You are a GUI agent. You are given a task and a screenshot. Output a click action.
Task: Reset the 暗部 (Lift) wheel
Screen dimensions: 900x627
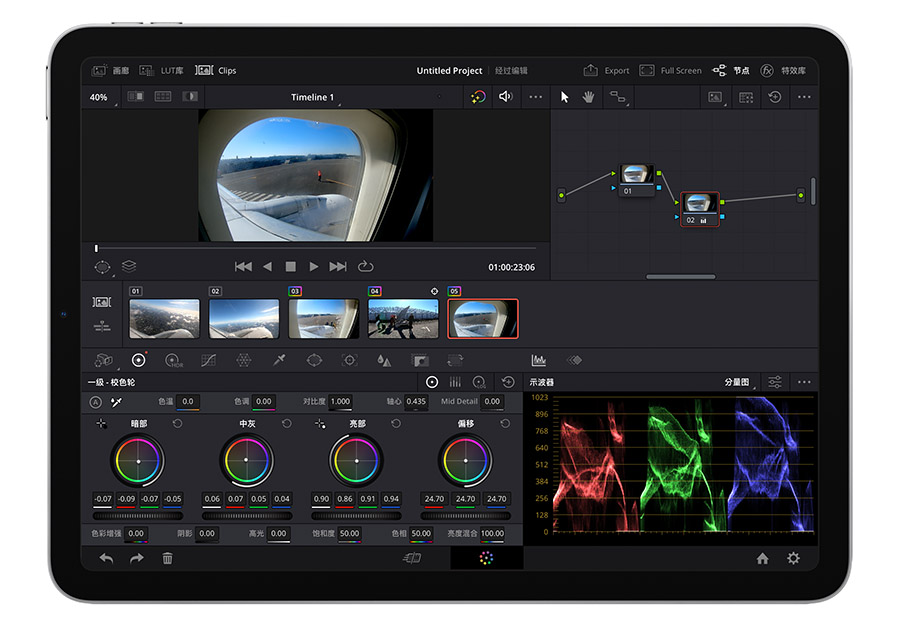point(177,424)
